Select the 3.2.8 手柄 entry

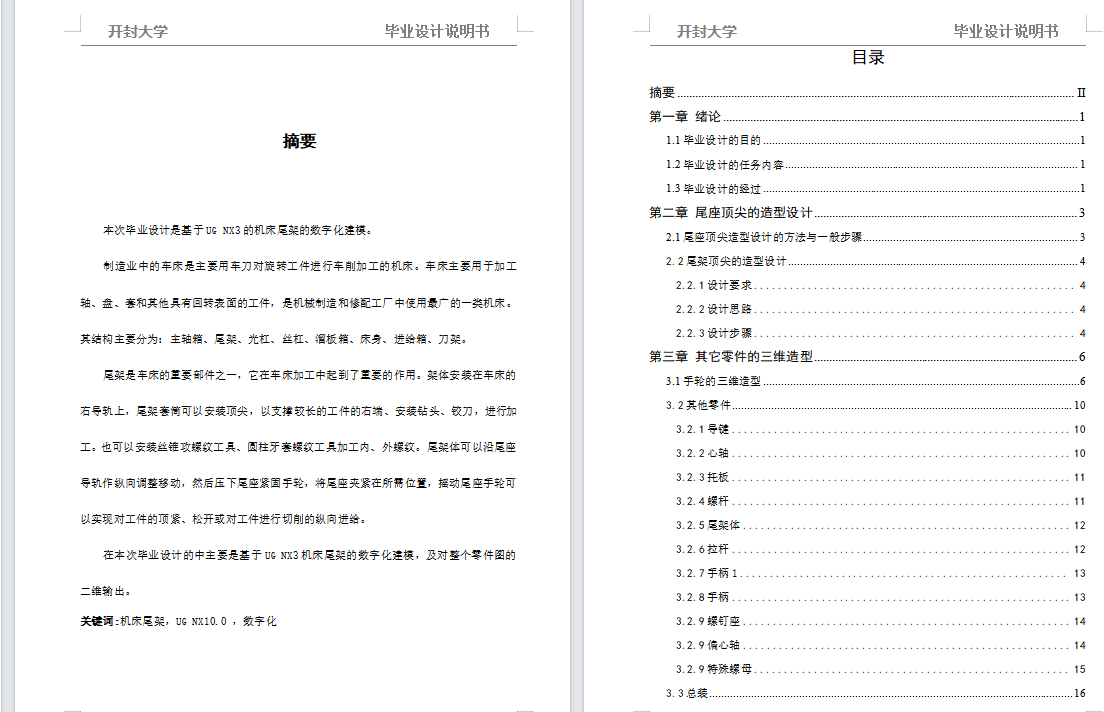pyautogui.click(x=880, y=597)
